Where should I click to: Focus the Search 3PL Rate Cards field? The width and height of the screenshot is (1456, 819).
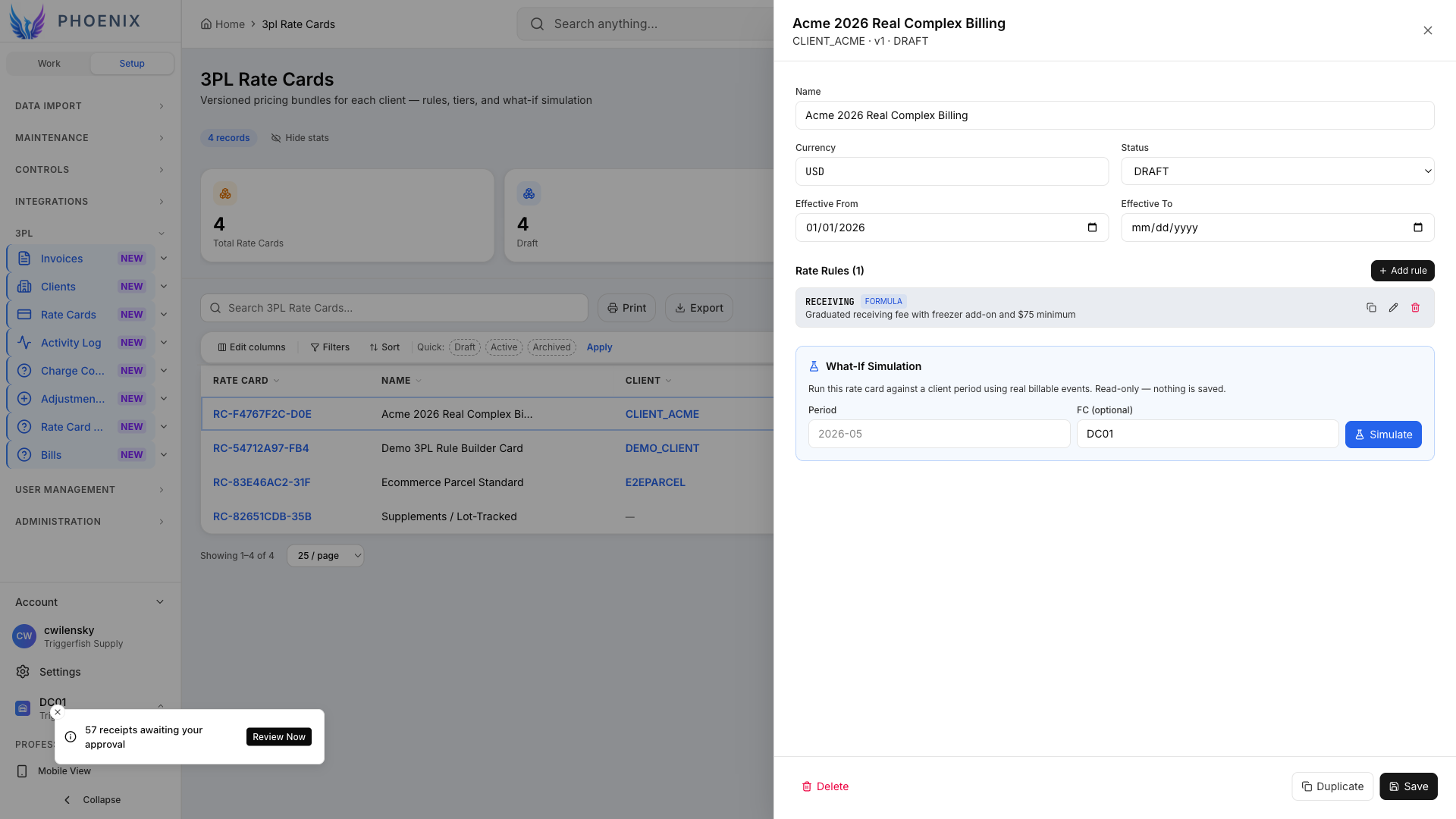[394, 308]
